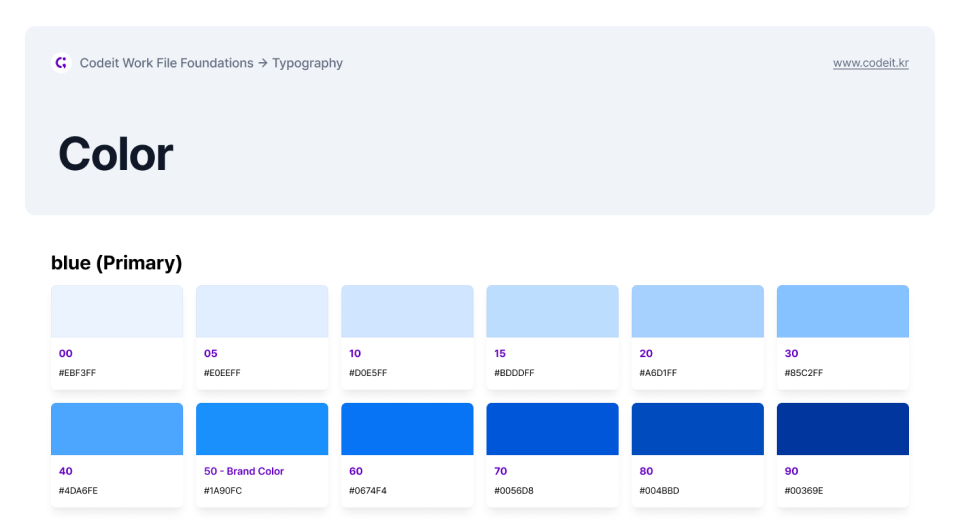This screenshot has width=960, height=520.
Task: Select the darkest blue 90 swatch
Action: click(x=842, y=429)
